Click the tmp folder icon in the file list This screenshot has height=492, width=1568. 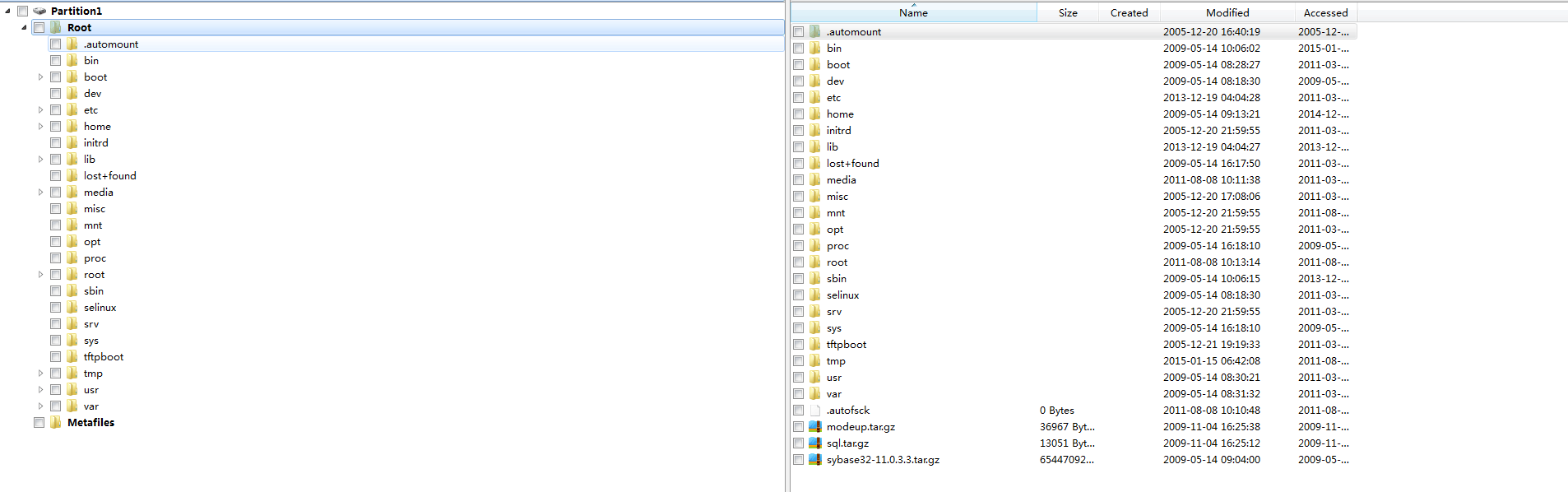[815, 360]
